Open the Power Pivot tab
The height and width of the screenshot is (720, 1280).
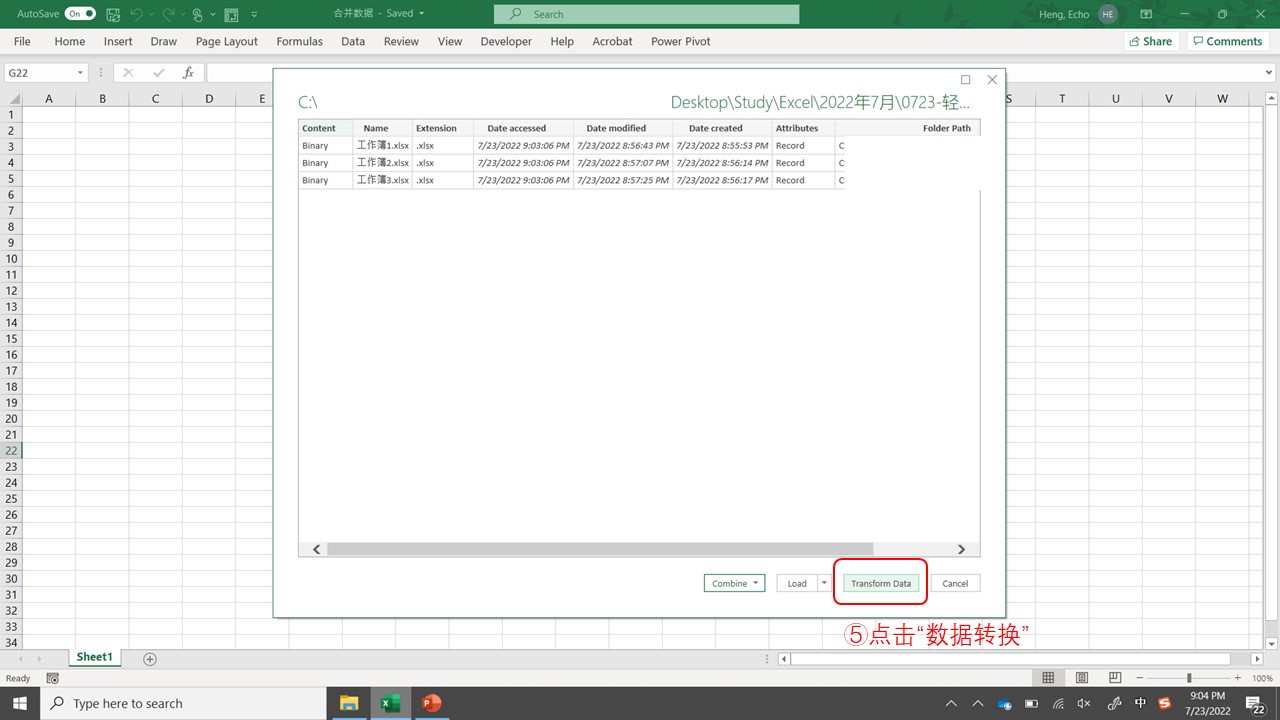click(x=681, y=41)
